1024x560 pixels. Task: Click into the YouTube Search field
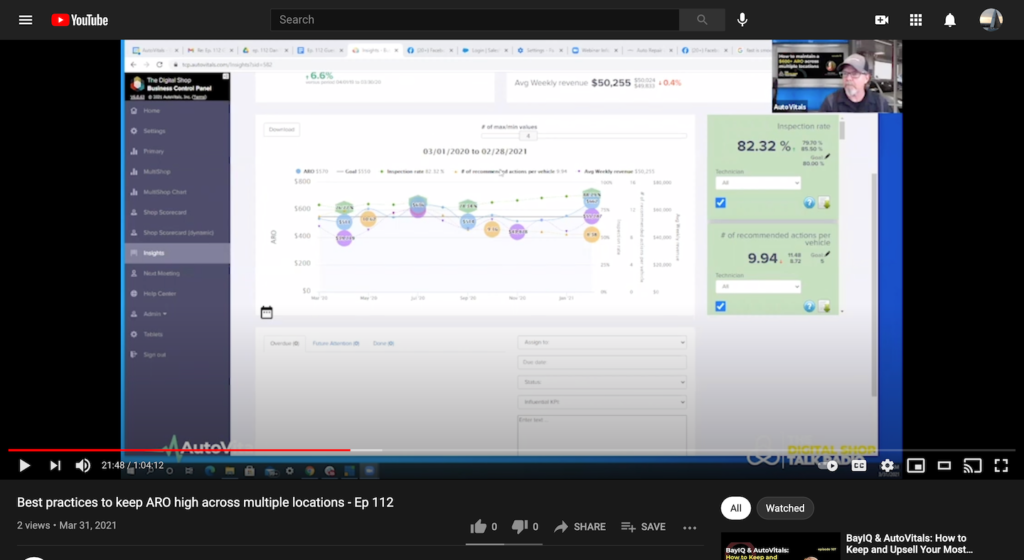(x=475, y=20)
